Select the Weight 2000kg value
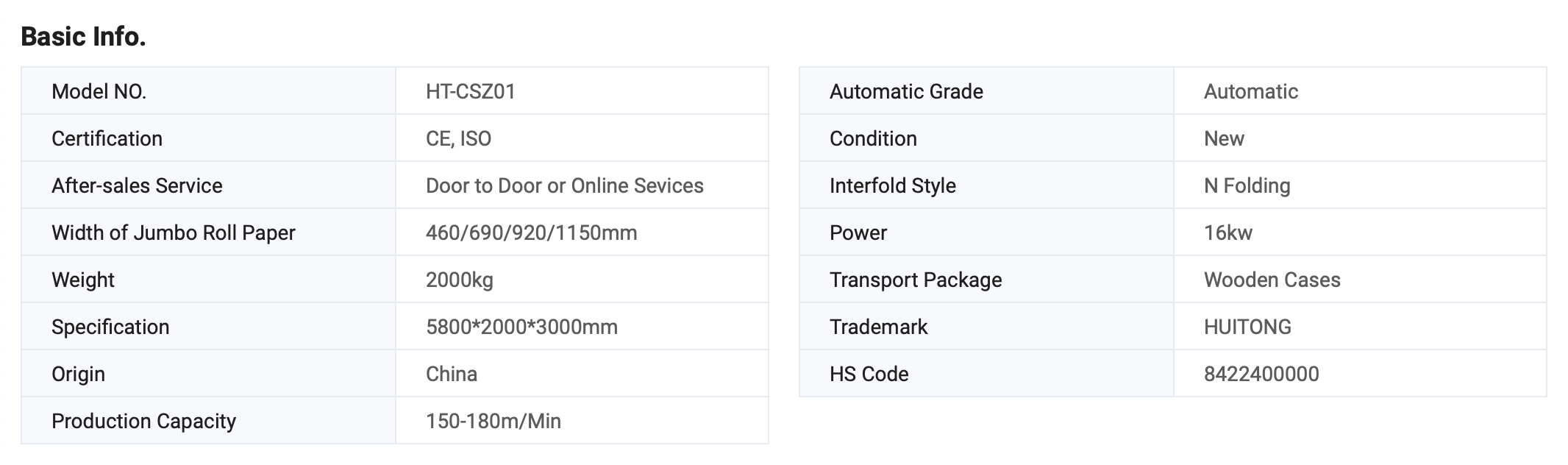The height and width of the screenshot is (465, 1568). tap(459, 280)
